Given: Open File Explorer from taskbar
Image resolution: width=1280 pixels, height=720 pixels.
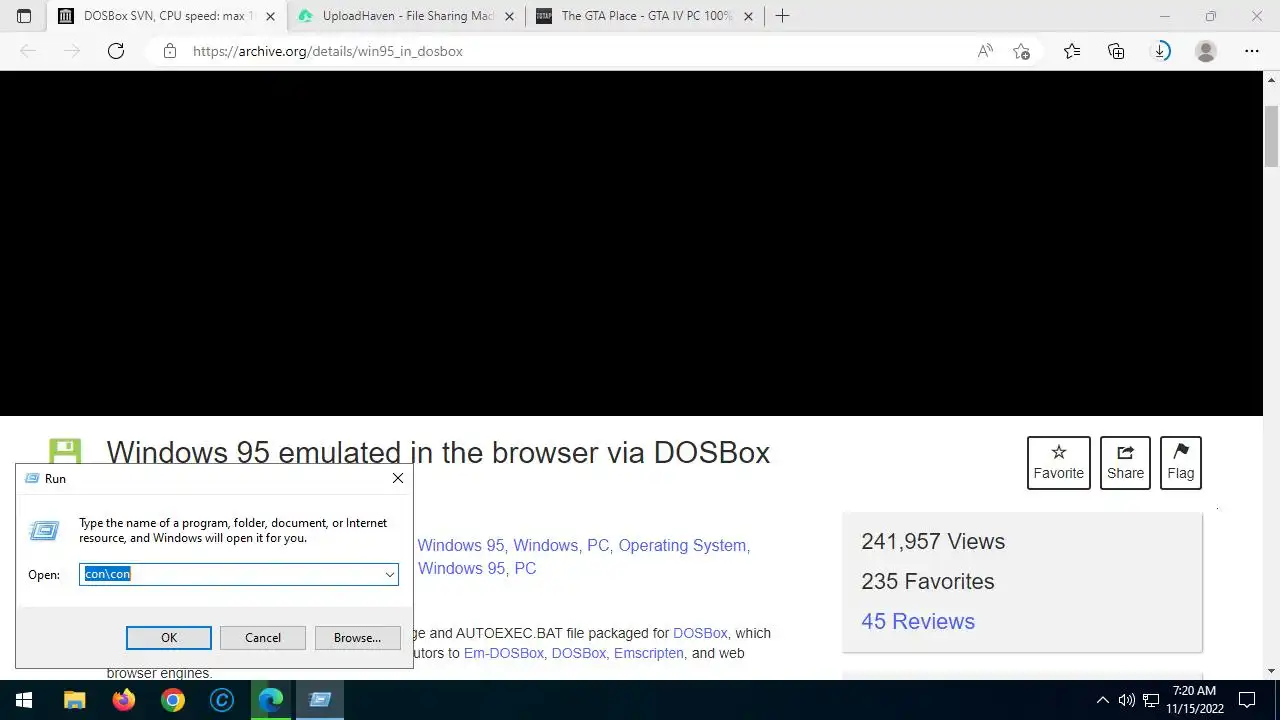Looking at the screenshot, I should (75, 700).
